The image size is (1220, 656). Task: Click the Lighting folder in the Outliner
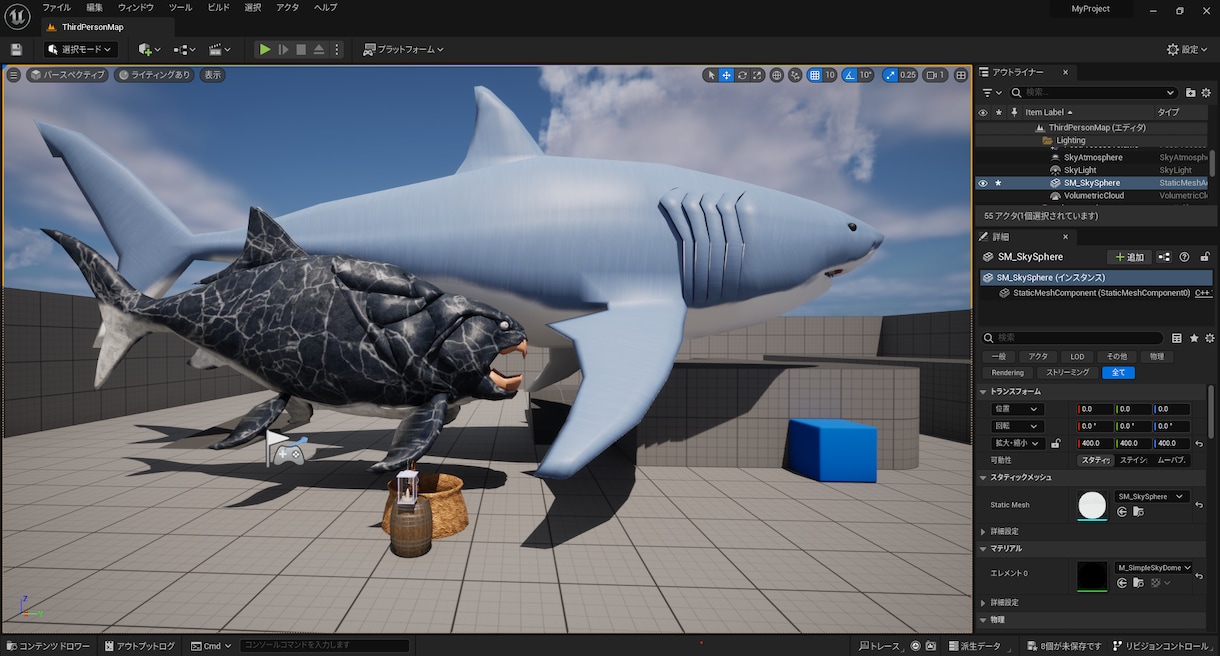coord(1071,141)
